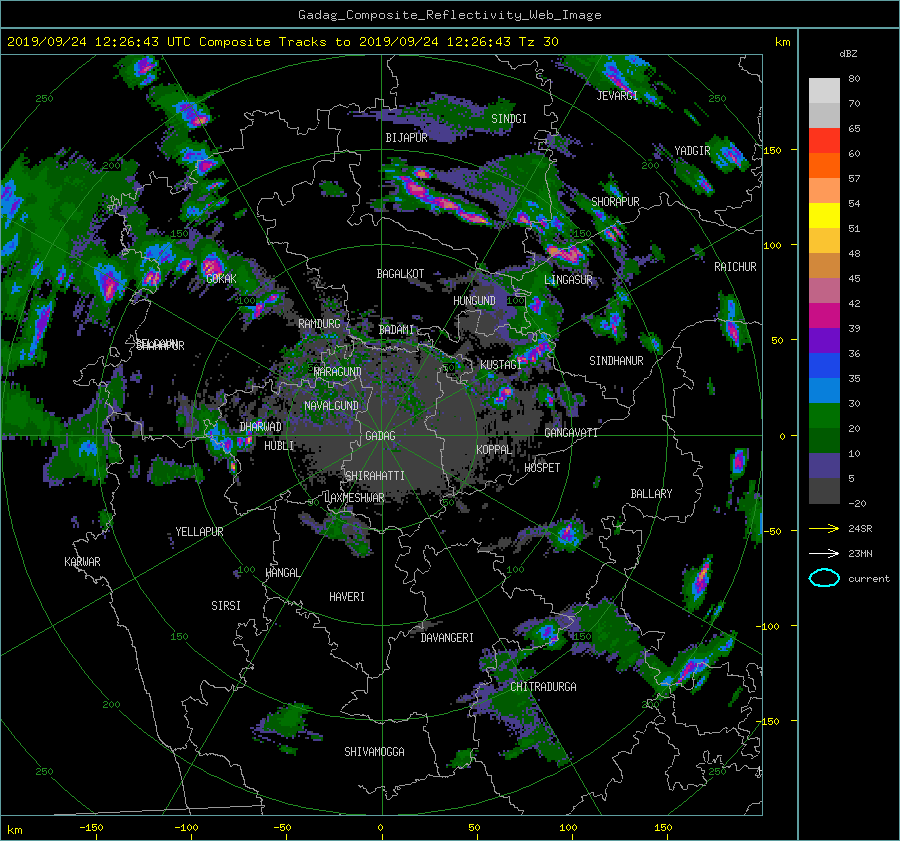Click the GANGAVATI label
This screenshot has height=841, width=900.
(x=571, y=433)
